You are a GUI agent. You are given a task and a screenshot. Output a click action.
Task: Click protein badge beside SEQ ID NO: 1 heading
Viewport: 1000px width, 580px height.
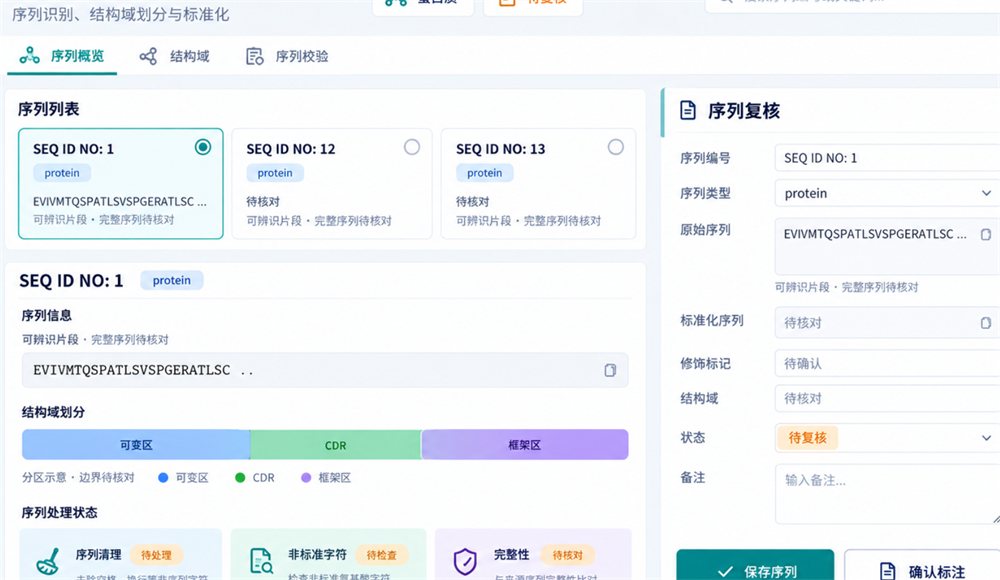tap(172, 280)
